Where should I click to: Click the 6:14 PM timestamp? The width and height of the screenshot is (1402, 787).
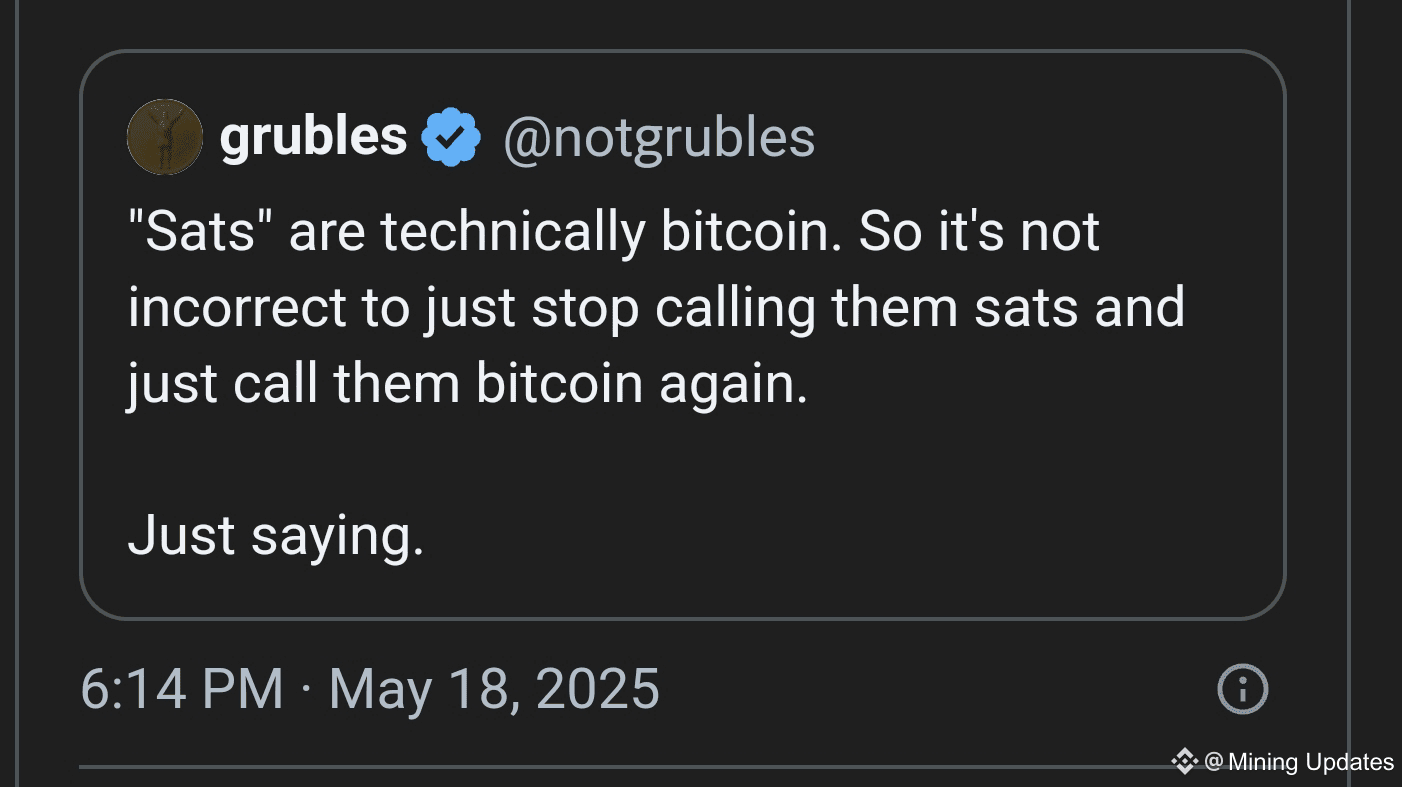182,689
